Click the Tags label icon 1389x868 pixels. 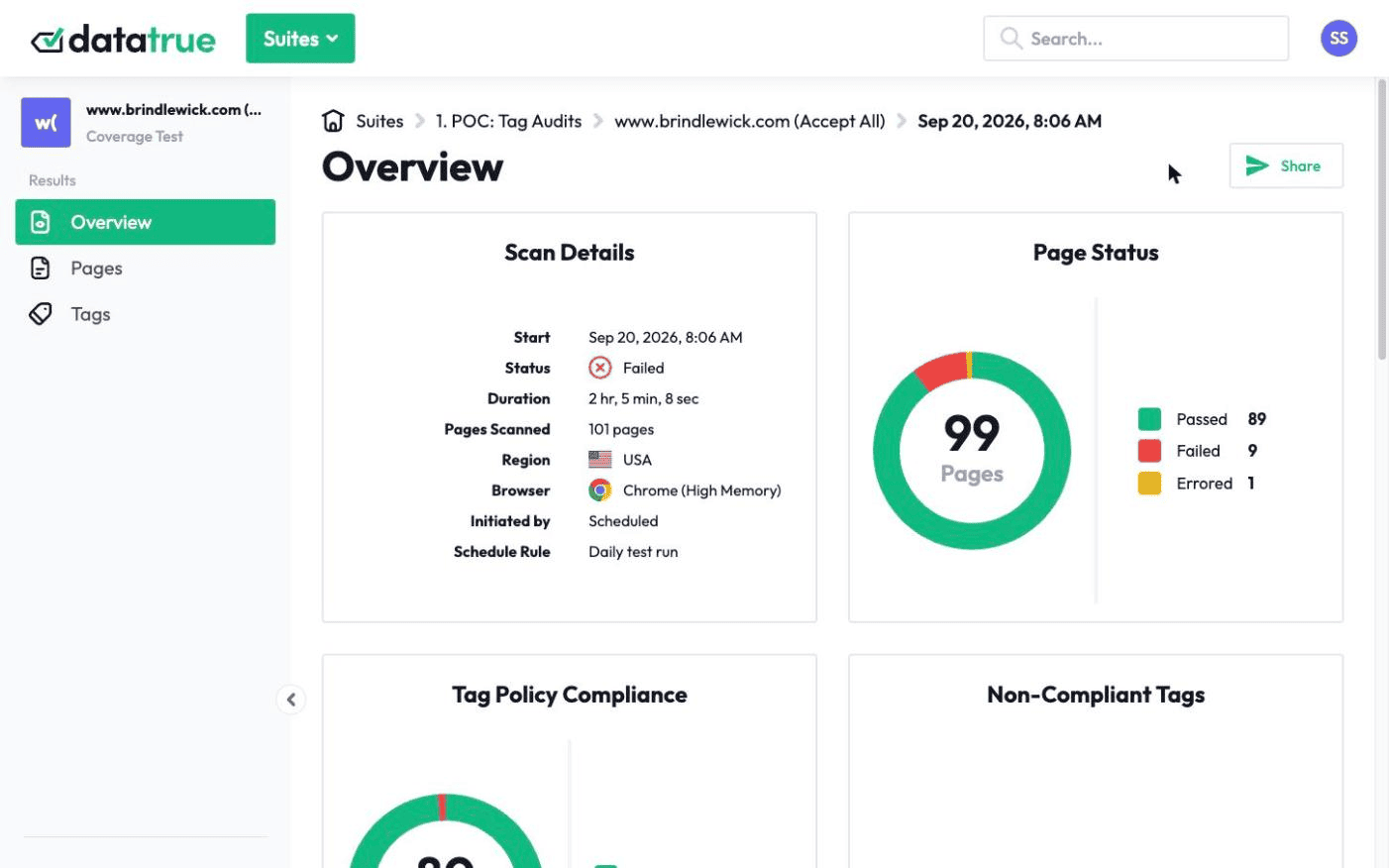41,314
